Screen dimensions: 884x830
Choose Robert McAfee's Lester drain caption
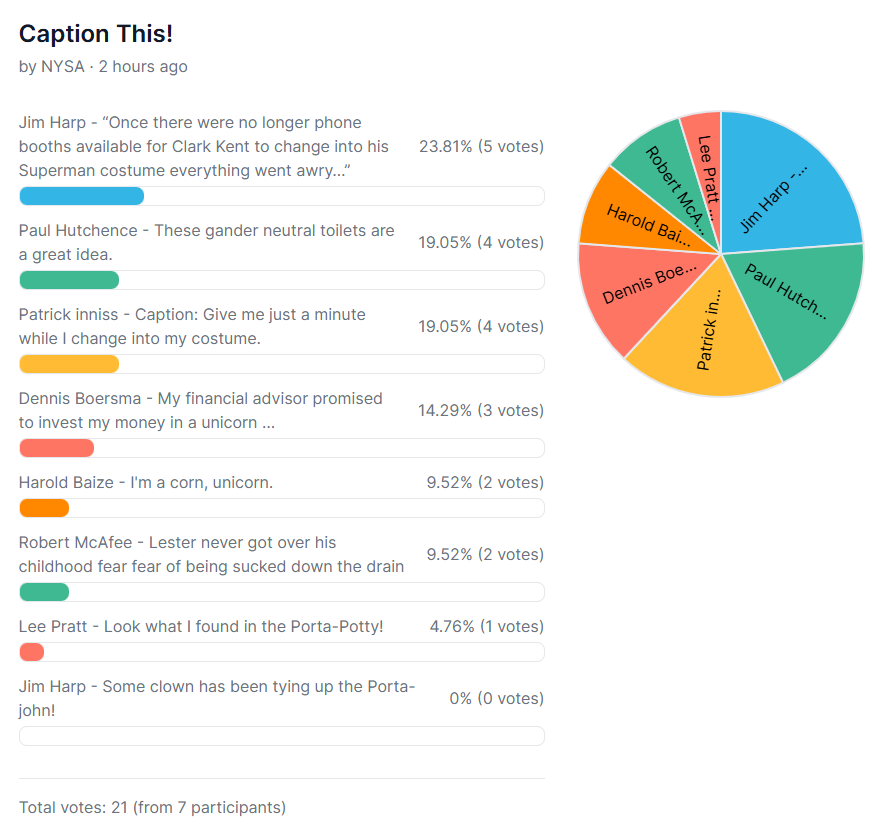point(211,555)
